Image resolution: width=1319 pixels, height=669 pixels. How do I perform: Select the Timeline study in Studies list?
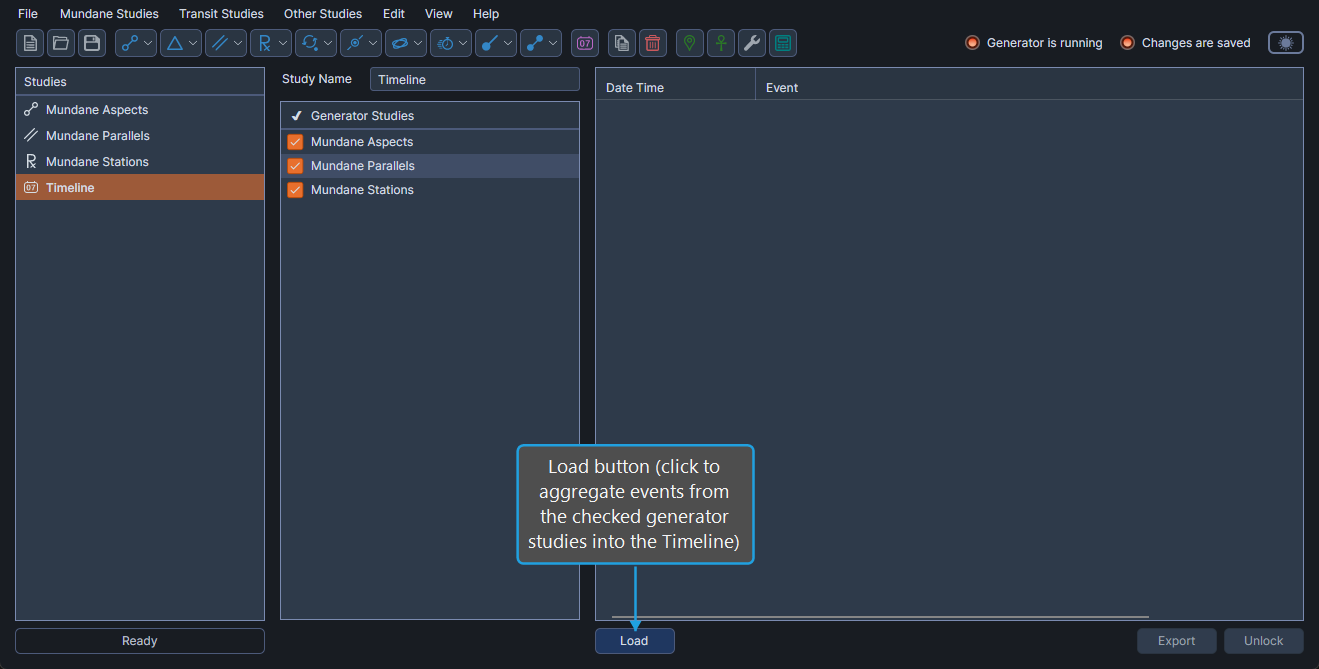(x=140, y=187)
